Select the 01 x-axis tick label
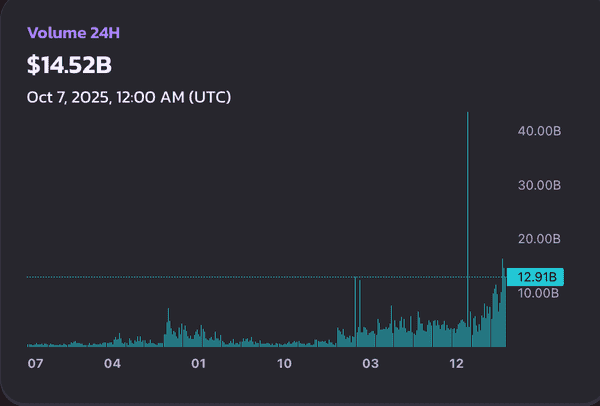 click(199, 362)
